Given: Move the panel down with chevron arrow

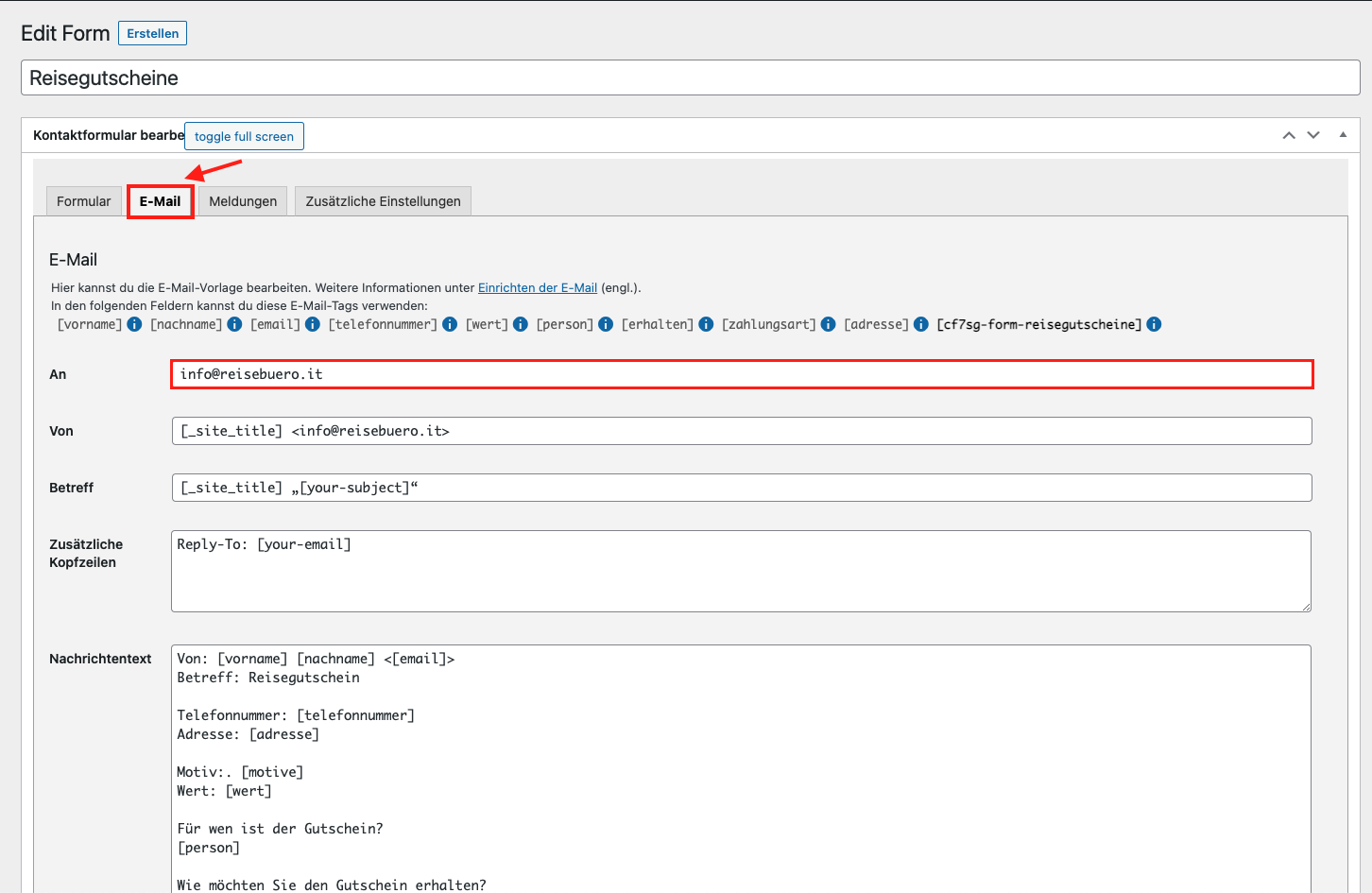Looking at the screenshot, I should coord(1313,135).
